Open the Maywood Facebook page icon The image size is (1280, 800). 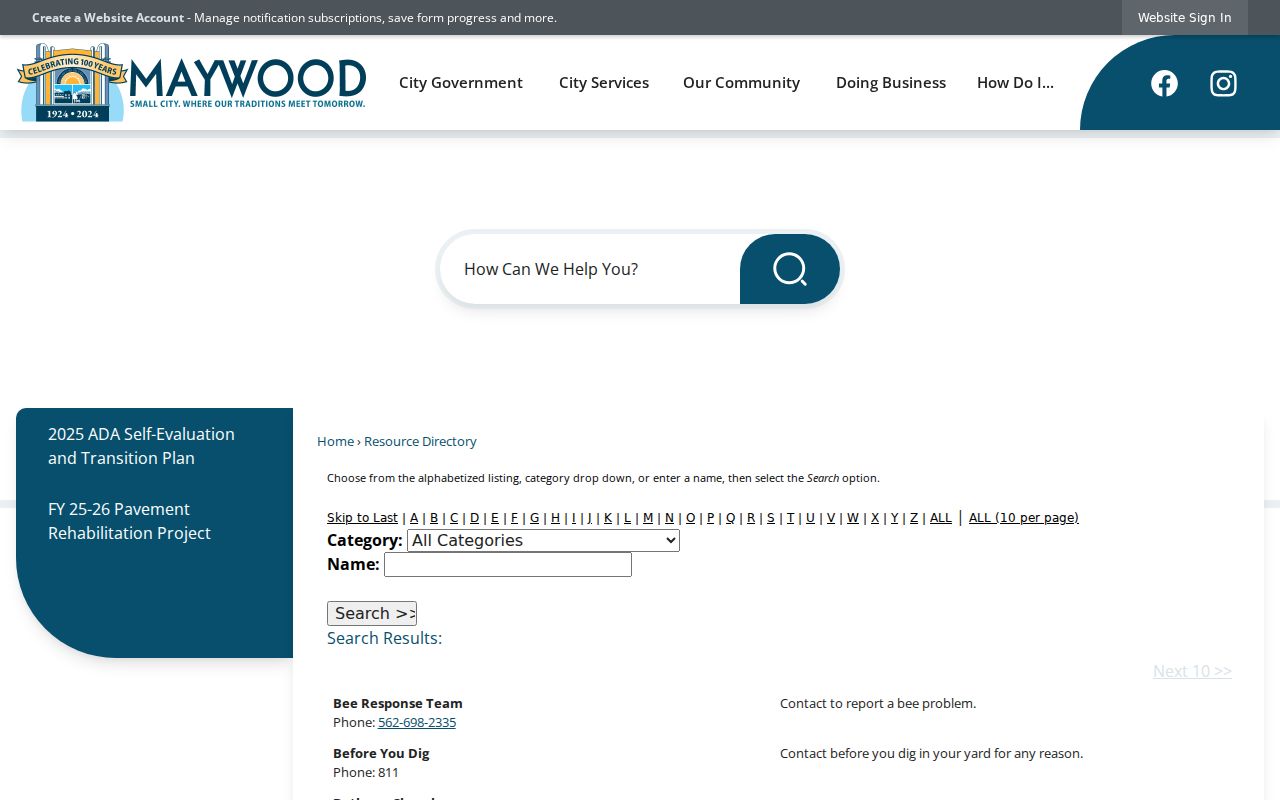click(1164, 83)
